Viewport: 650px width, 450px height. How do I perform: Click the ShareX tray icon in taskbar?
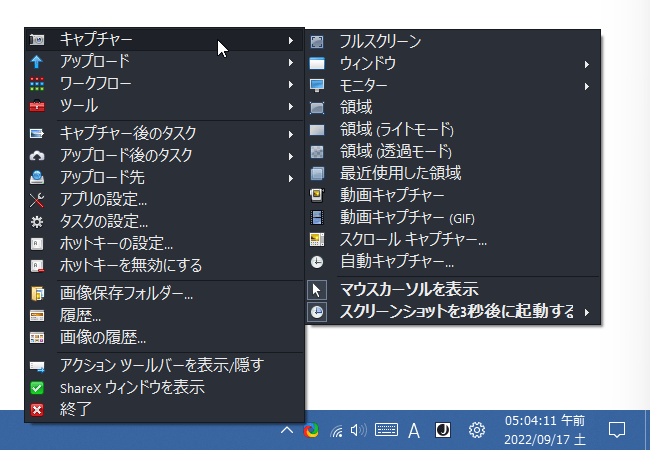point(311,431)
